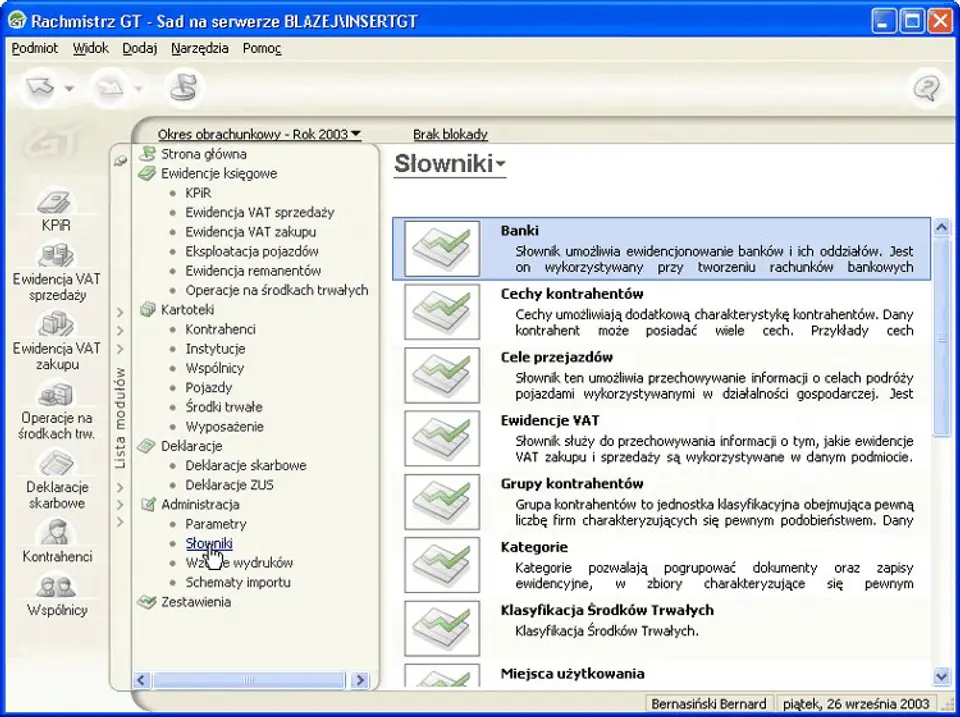Open Deklaracje ZUS in module tree
The width and height of the screenshot is (960, 717).
pyautogui.click(x=230, y=485)
